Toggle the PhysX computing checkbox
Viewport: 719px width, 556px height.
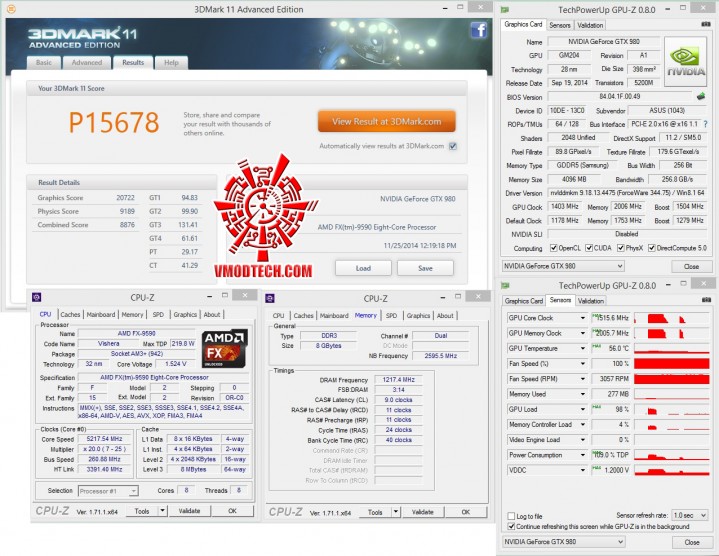[x=620, y=248]
